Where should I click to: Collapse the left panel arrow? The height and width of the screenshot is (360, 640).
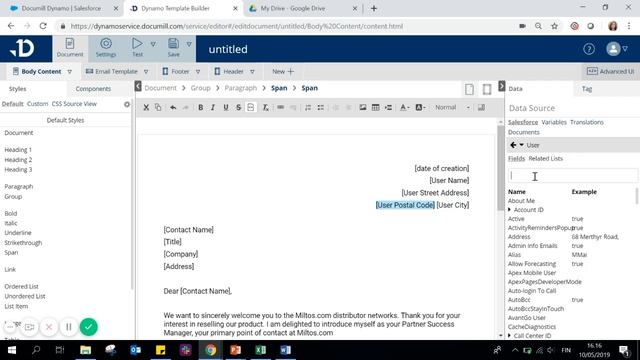click(138, 86)
